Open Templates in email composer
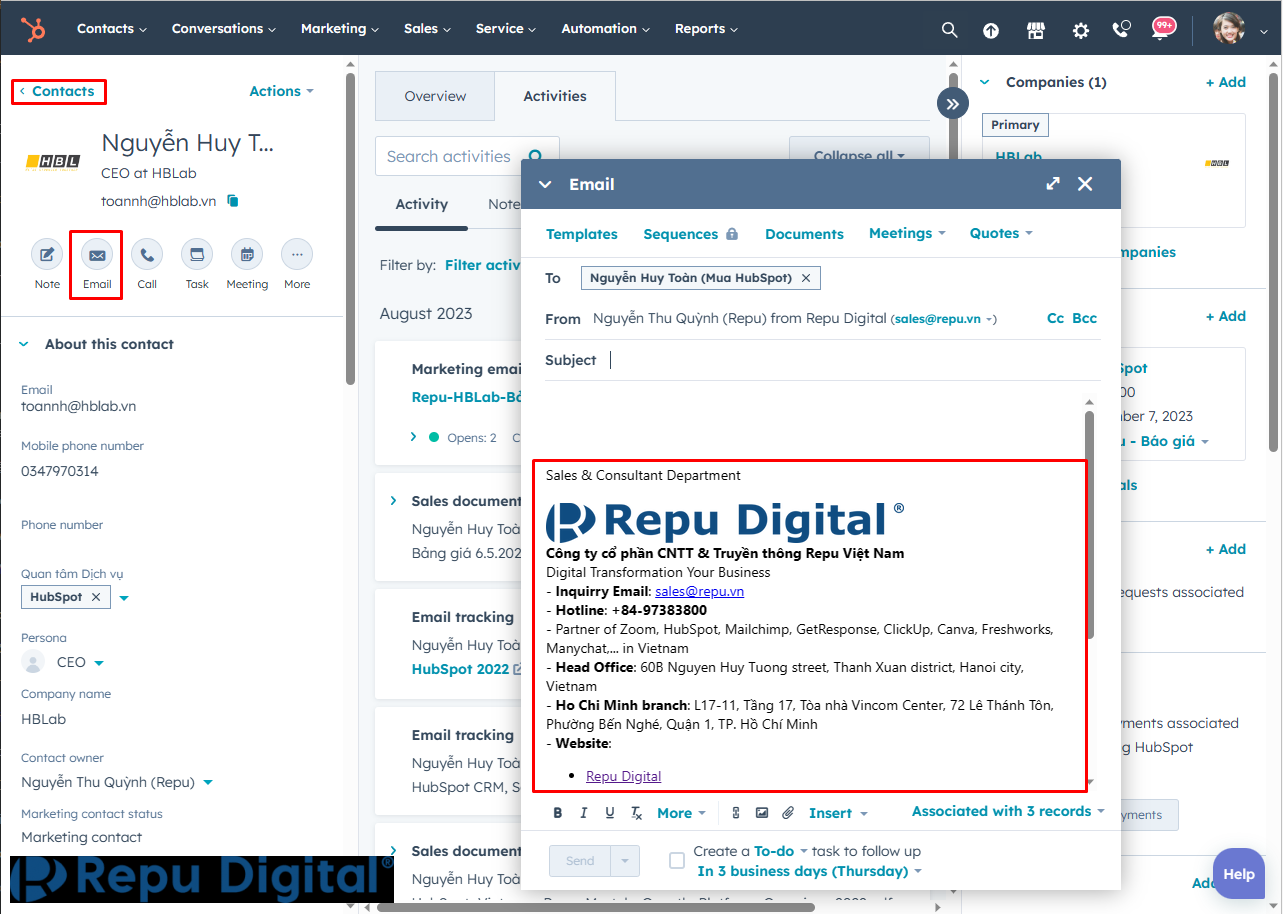The image size is (1283, 914). click(x=582, y=234)
